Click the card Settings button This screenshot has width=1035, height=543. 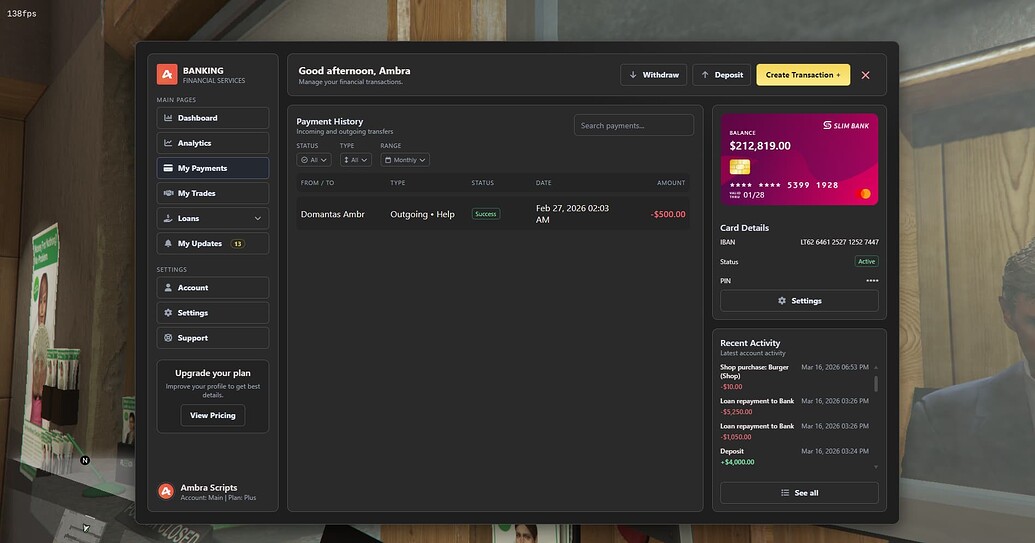tap(799, 301)
